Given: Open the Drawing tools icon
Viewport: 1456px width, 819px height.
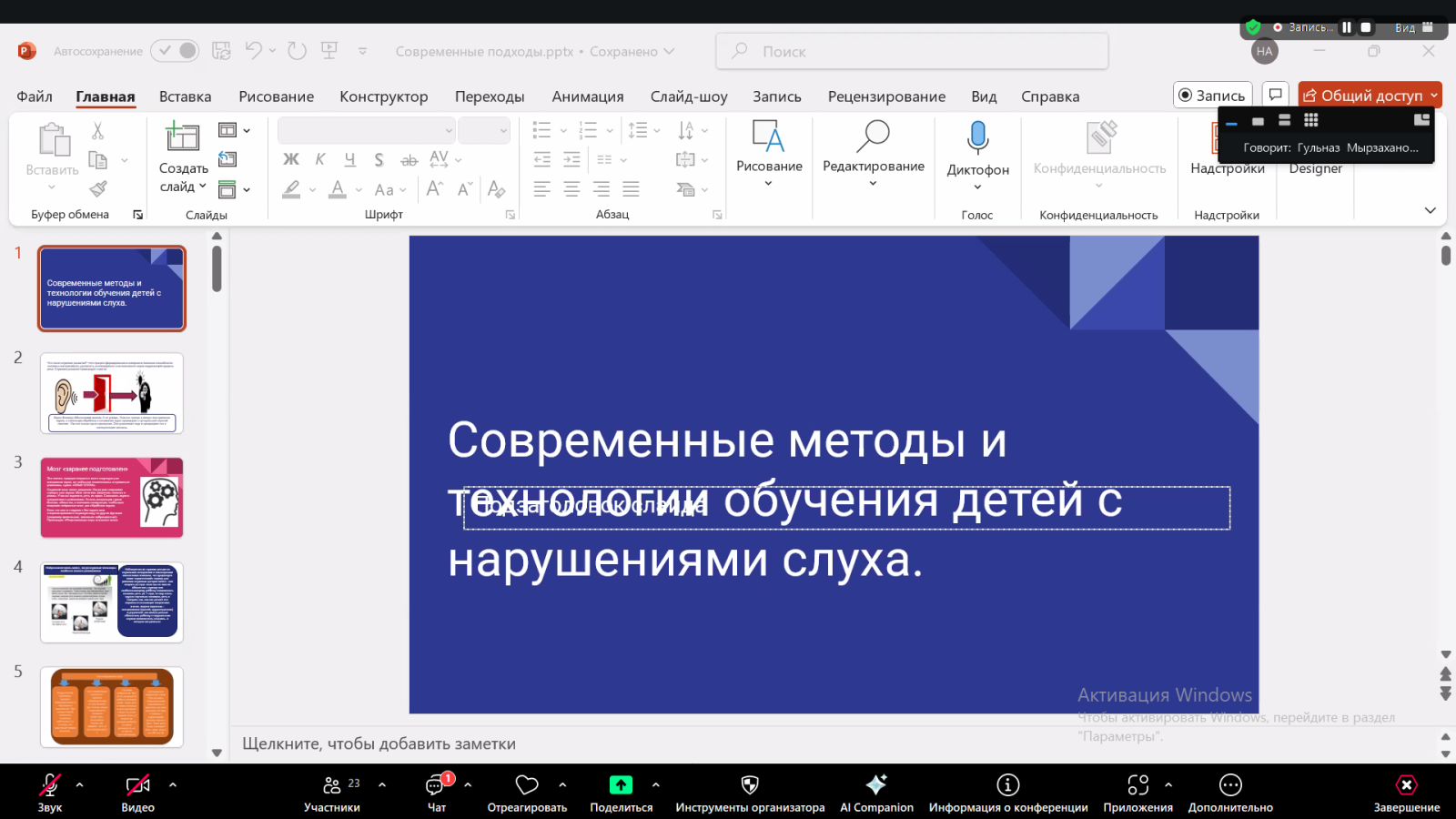Looking at the screenshot, I should pos(768,137).
